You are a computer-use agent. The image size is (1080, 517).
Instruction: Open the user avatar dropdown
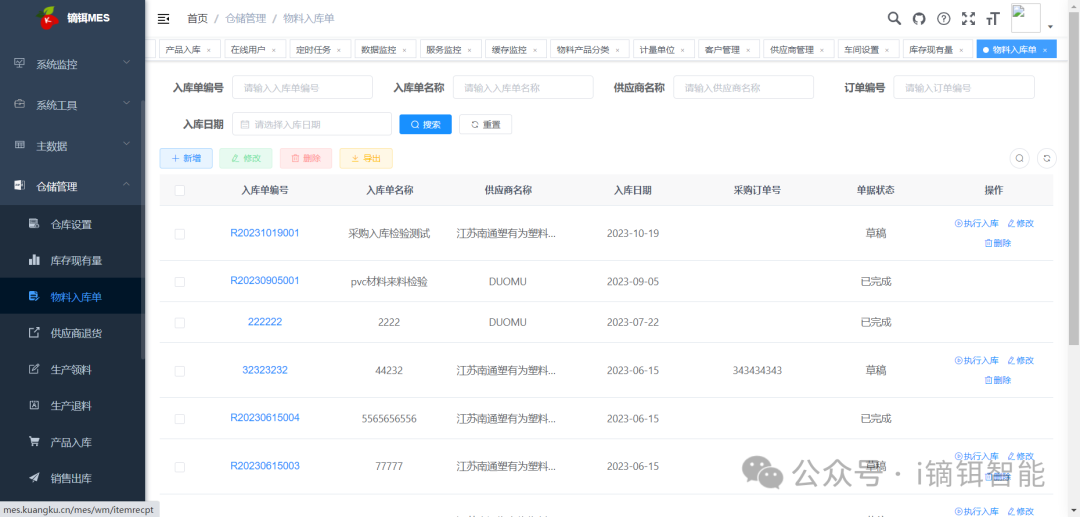1031,19
